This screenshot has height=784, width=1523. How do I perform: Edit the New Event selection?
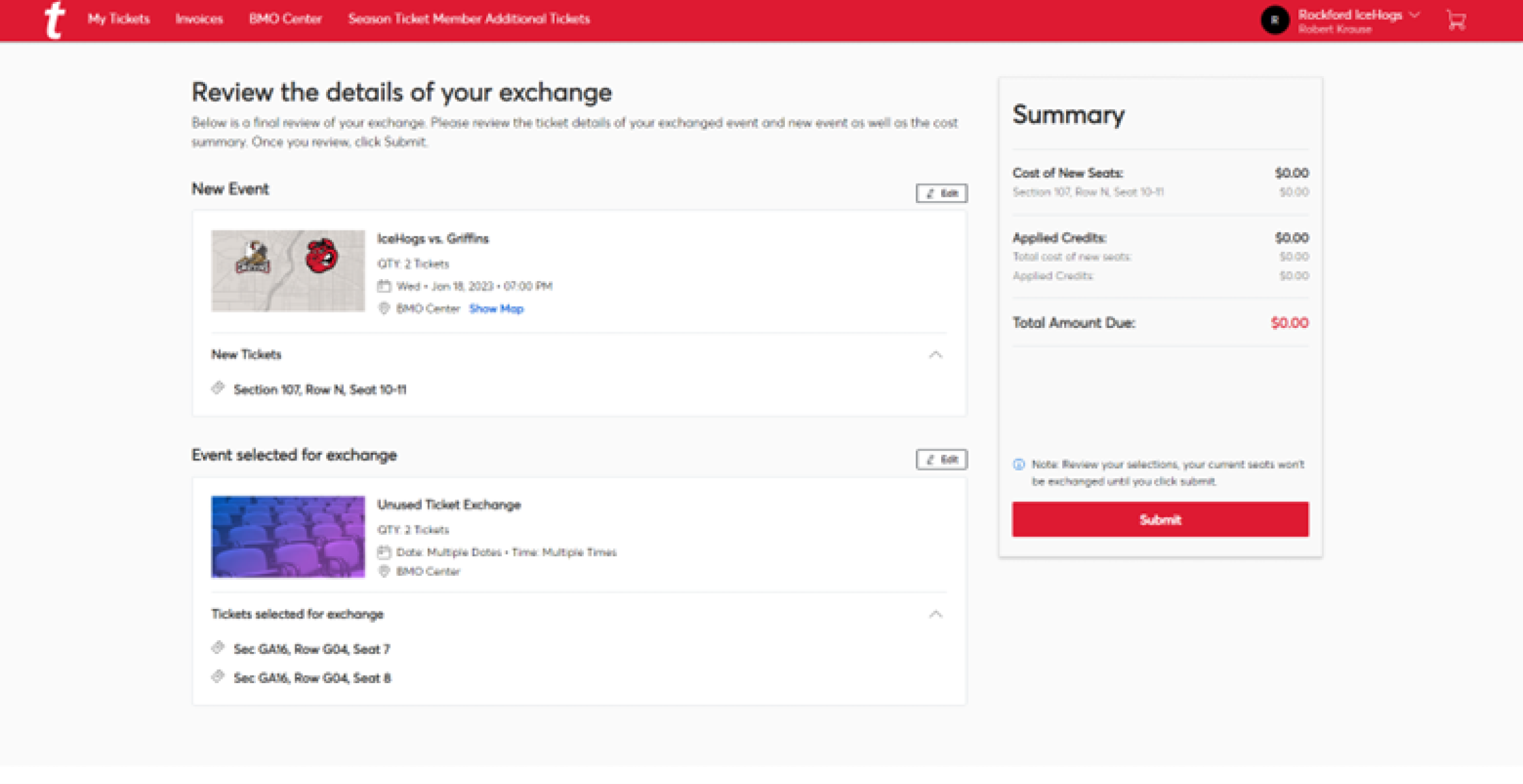pyautogui.click(x=942, y=193)
